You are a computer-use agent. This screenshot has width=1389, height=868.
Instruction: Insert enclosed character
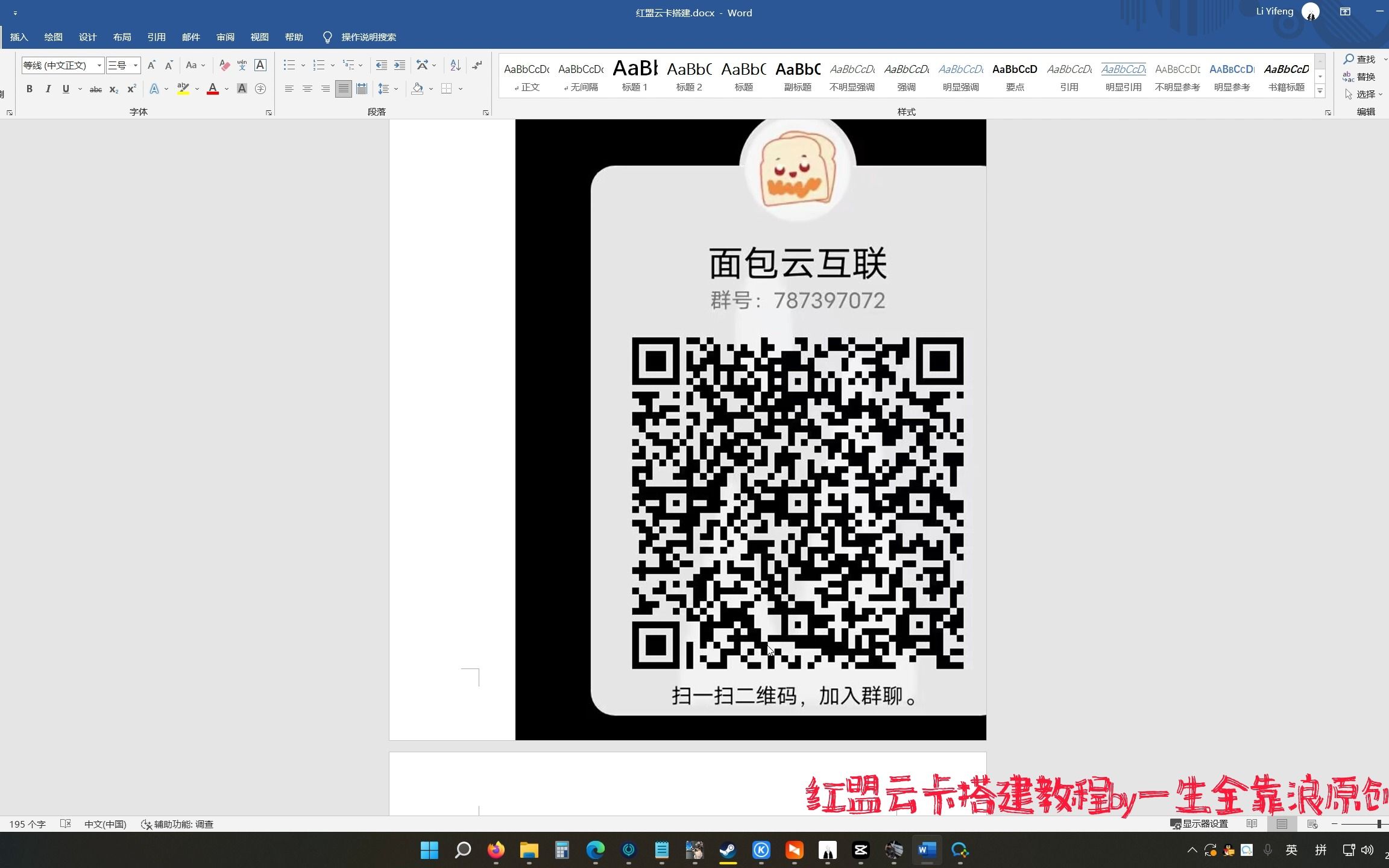[x=260, y=89]
